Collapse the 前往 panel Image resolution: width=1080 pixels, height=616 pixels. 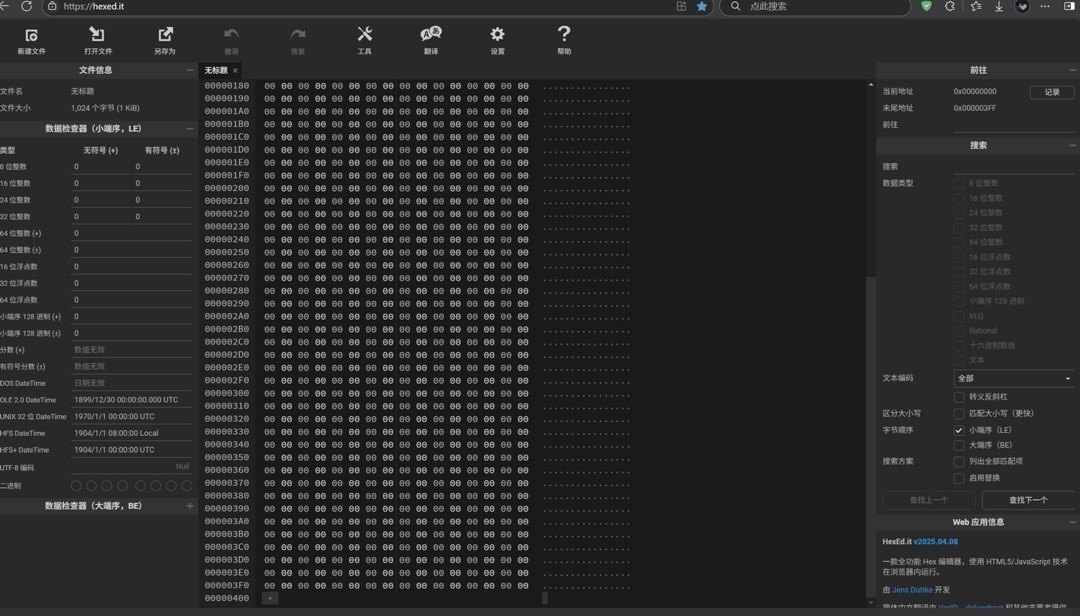point(1072,70)
